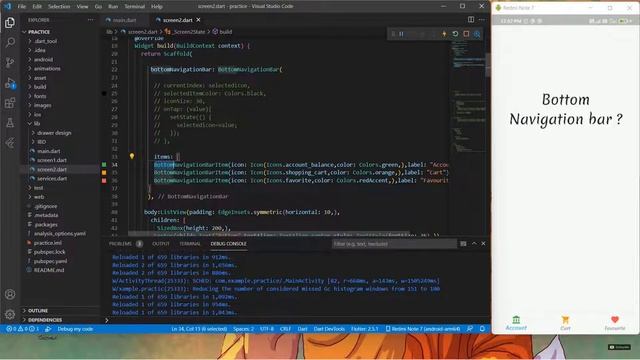
Task: Maximize the bottom panel with chevron
Action: 474,243
